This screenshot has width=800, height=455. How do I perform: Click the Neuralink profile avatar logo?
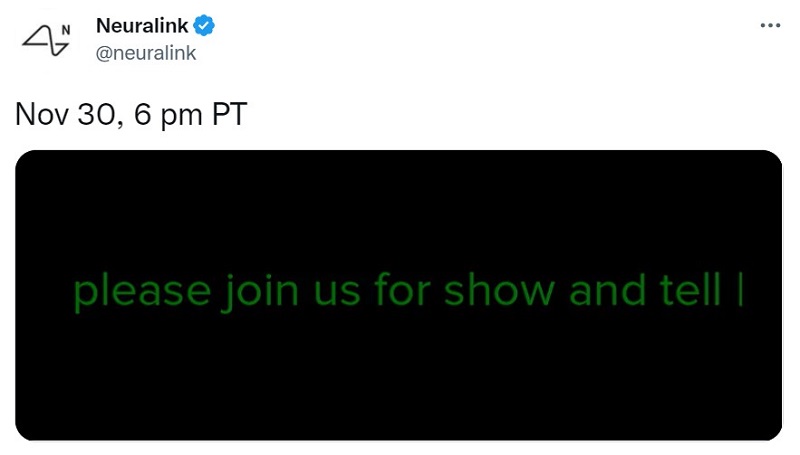pos(47,38)
